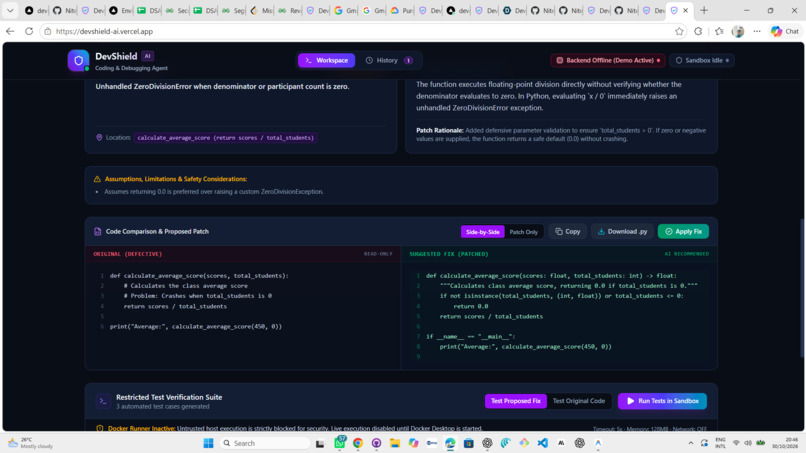Click the calculate_average_score location code tag
Image resolution: width=806 pixels, height=453 pixels.
(x=225, y=138)
